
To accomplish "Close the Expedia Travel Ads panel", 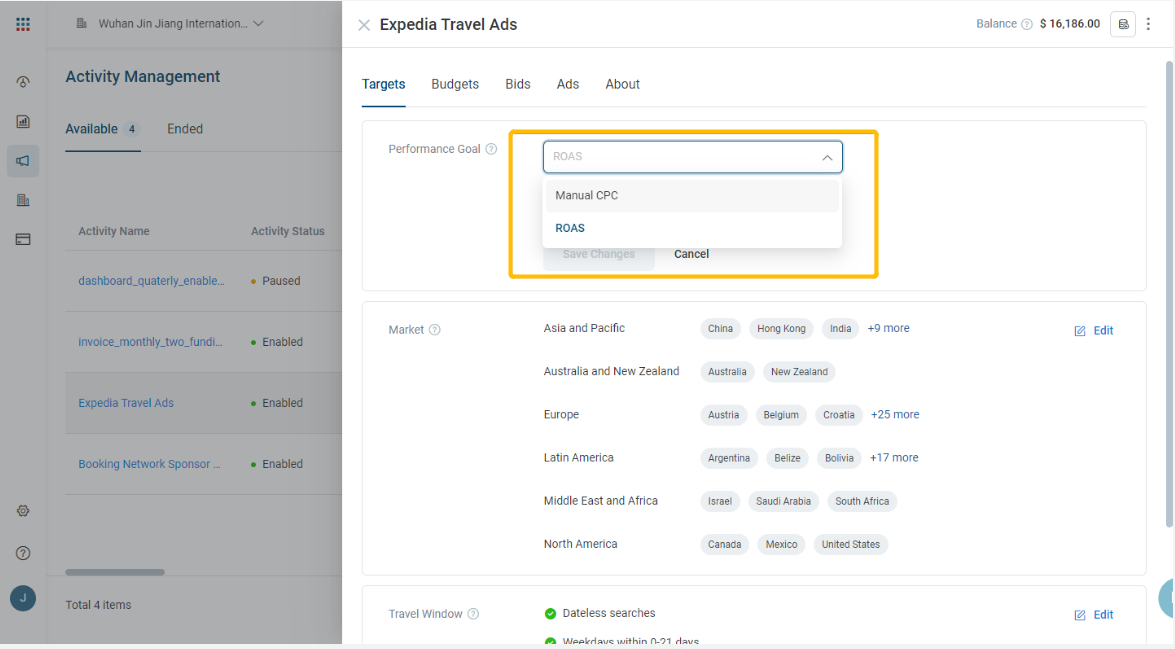I will pyautogui.click(x=364, y=25).
